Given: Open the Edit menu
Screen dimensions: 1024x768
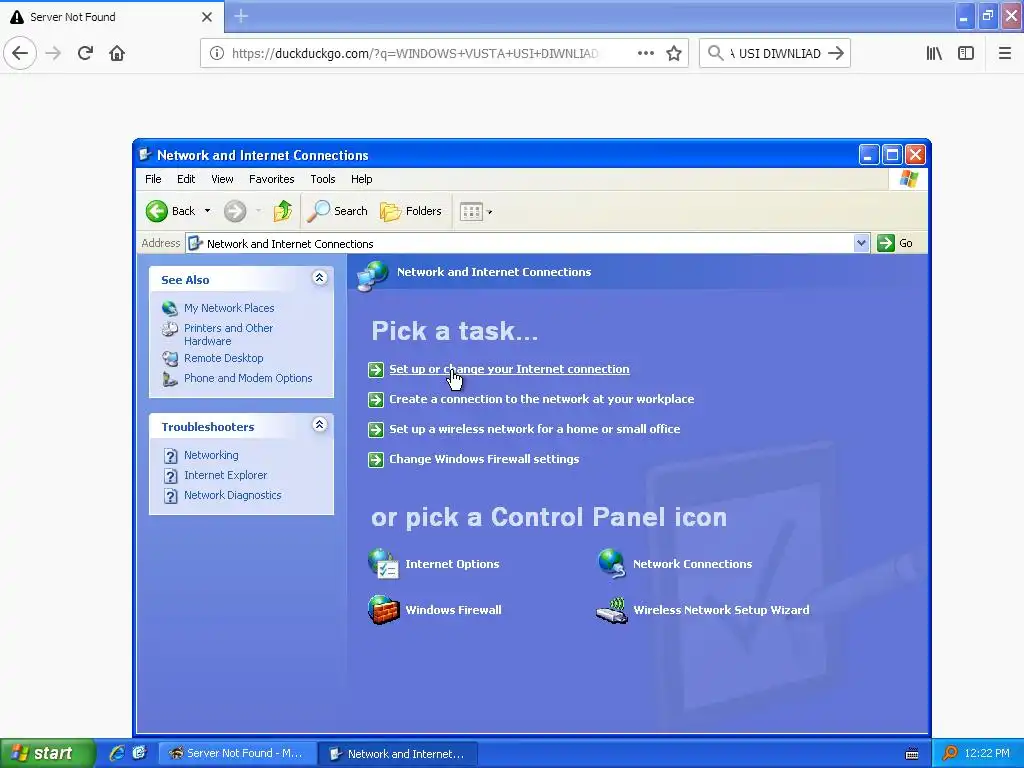Looking at the screenshot, I should [x=186, y=179].
